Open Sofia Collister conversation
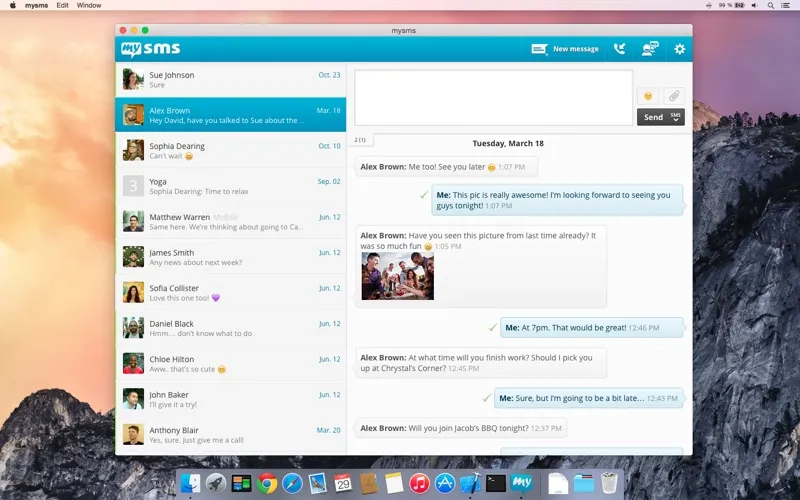 231,292
